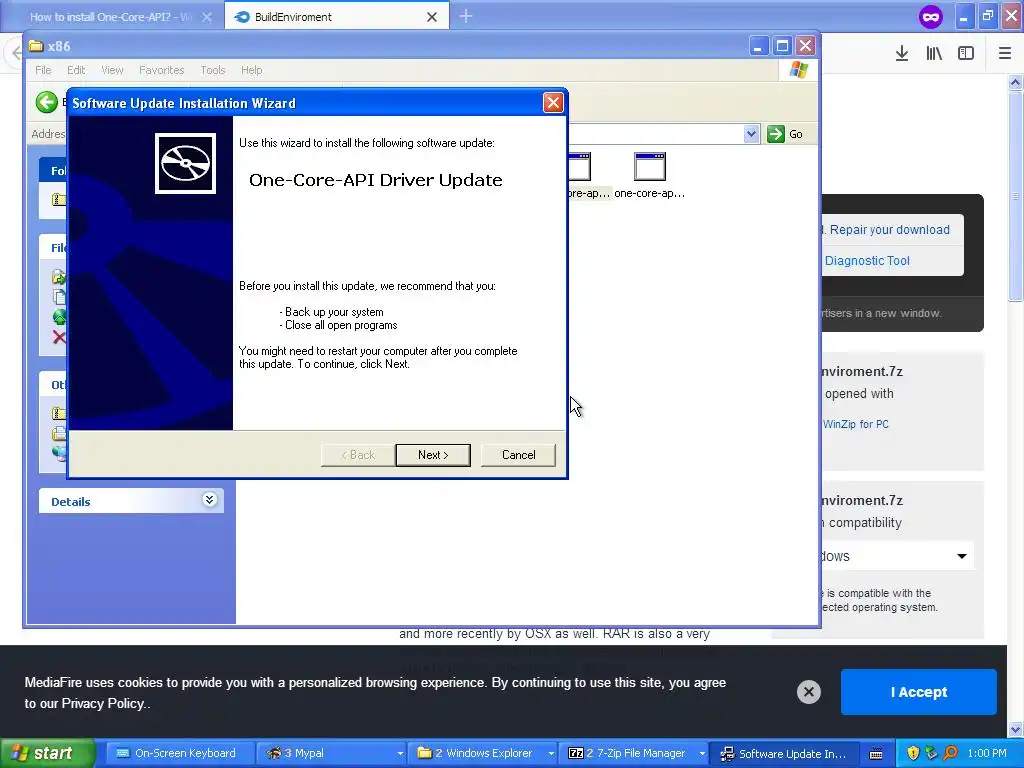Open the Windows start menu
1024x768 pixels.
click(47, 753)
